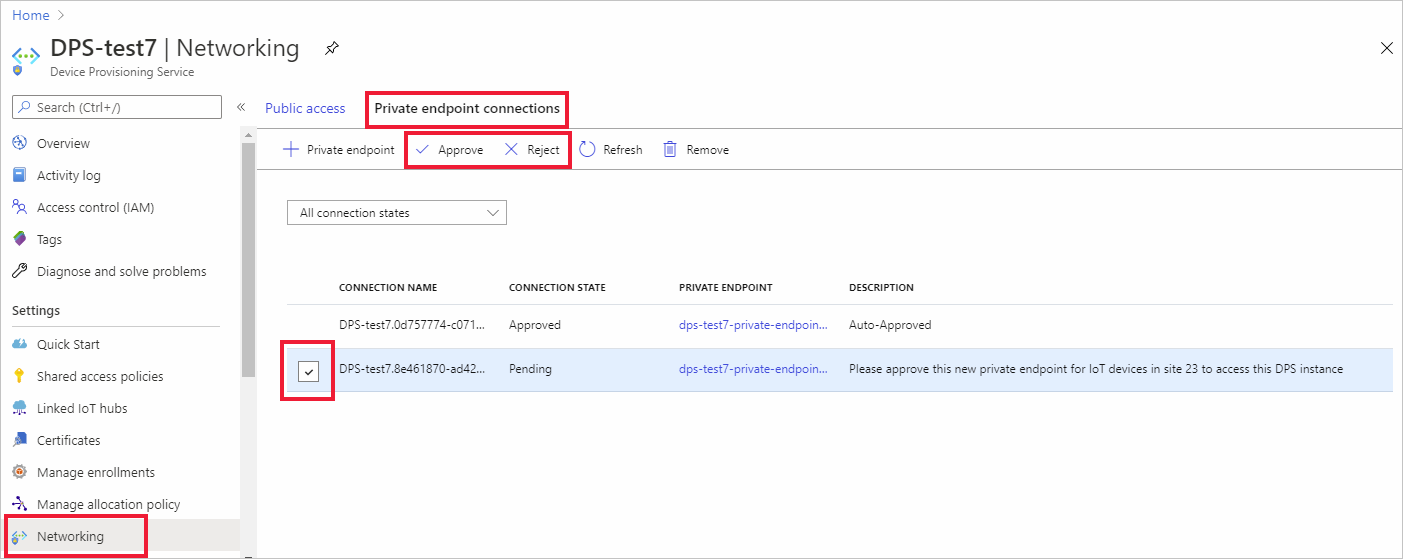The image size is (1403, 559).
Task: Open Shared access policies
Action: [x=100, y=376]
